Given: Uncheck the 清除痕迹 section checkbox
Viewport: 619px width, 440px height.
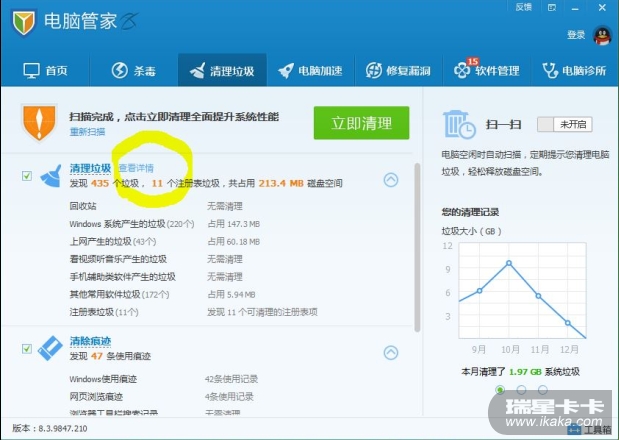Looking at the screenshot, I should tap(27, 349).
